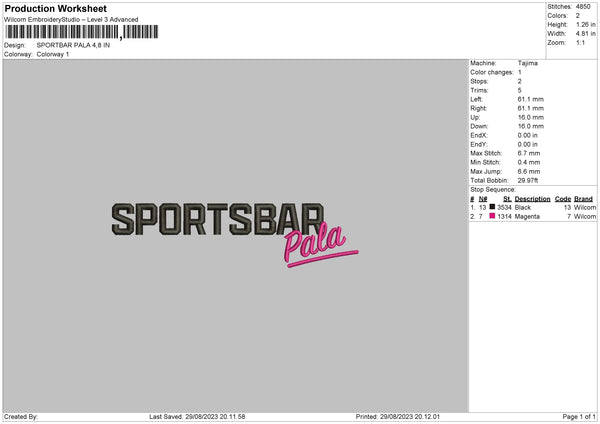
Task: Click the "Code" column header
Action: coord(563,199)
